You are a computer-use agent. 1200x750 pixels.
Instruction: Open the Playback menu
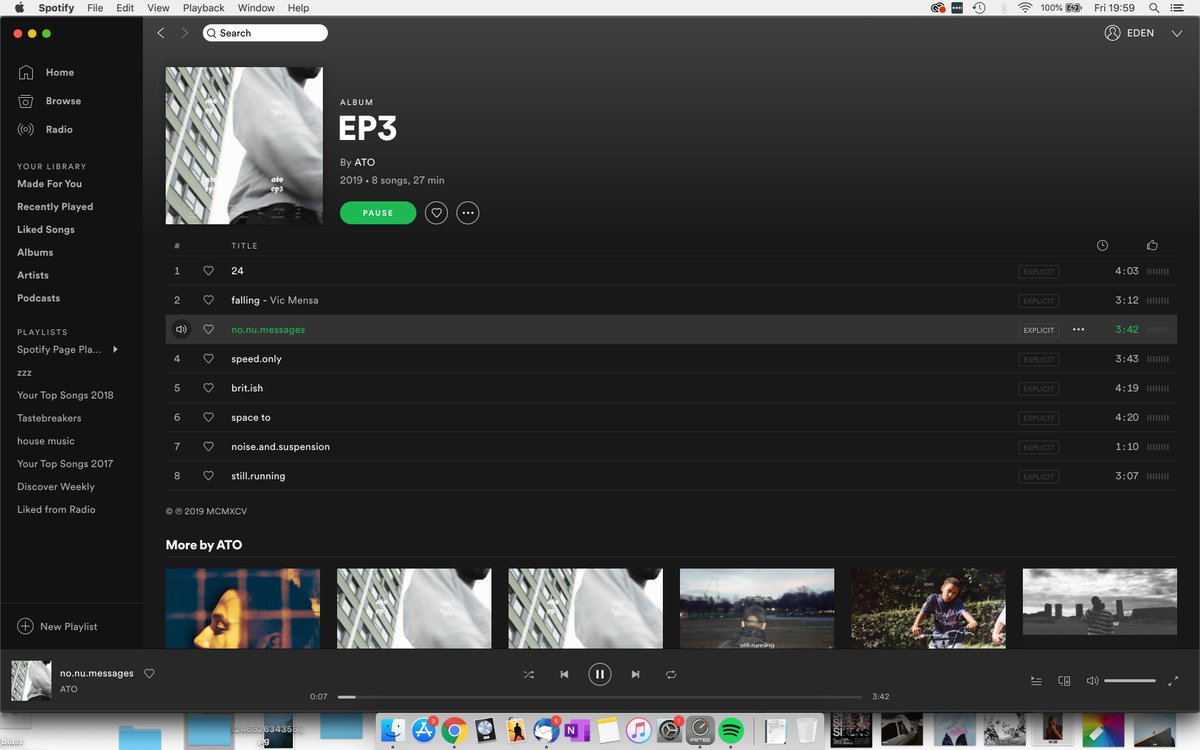[204, 8]
